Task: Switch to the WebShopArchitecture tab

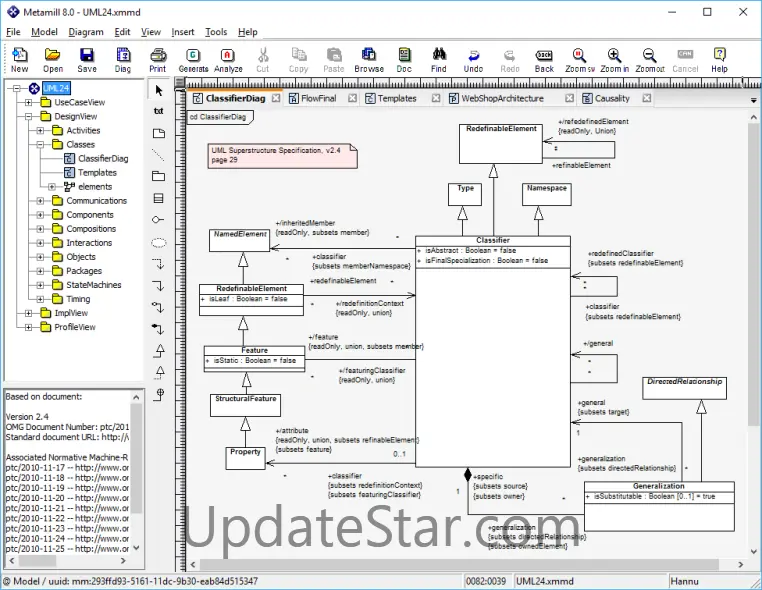Action: pyautogui.click(x=502, y=98)
